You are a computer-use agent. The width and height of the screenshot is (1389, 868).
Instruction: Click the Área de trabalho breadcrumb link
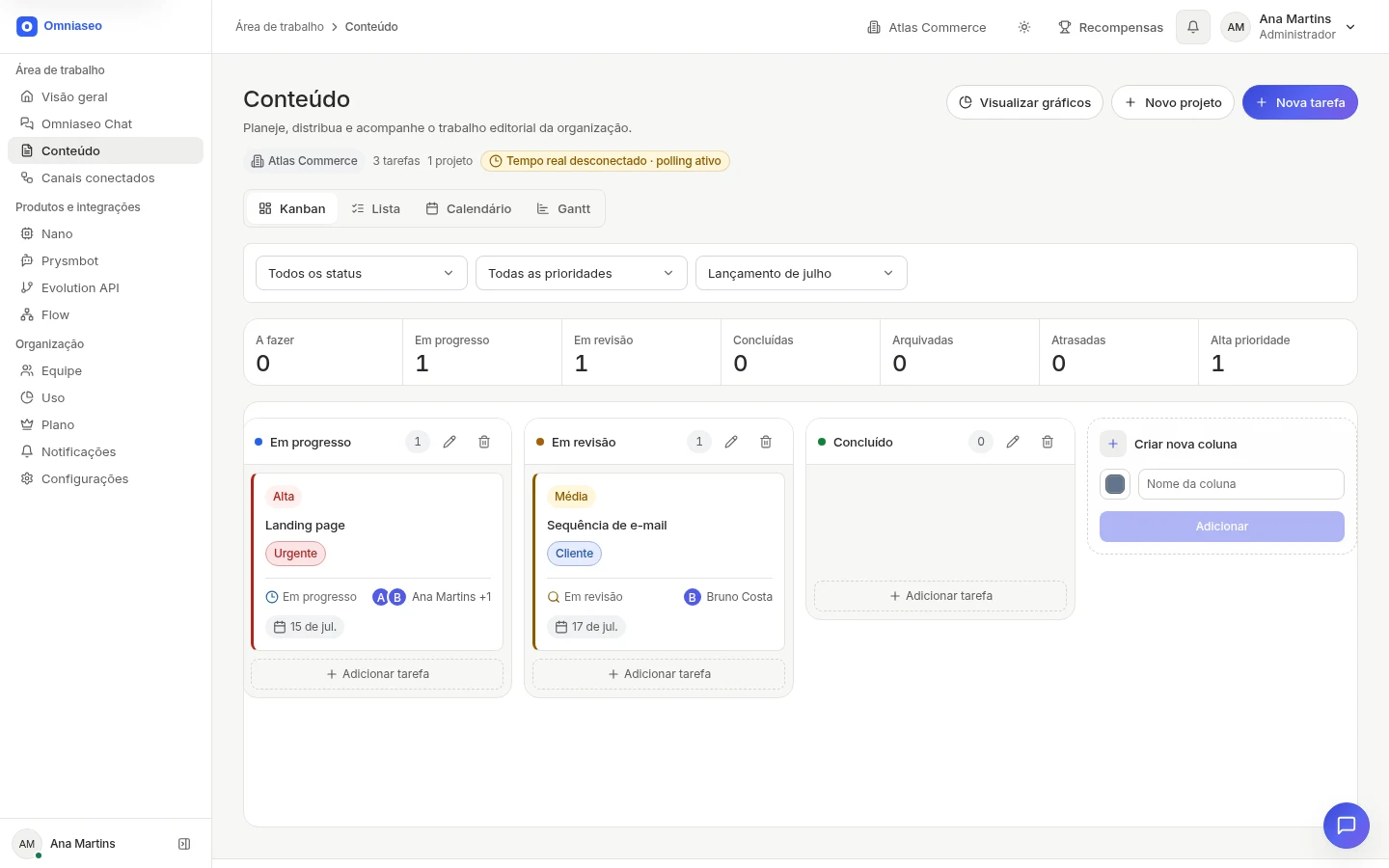(x=280, y=27)
